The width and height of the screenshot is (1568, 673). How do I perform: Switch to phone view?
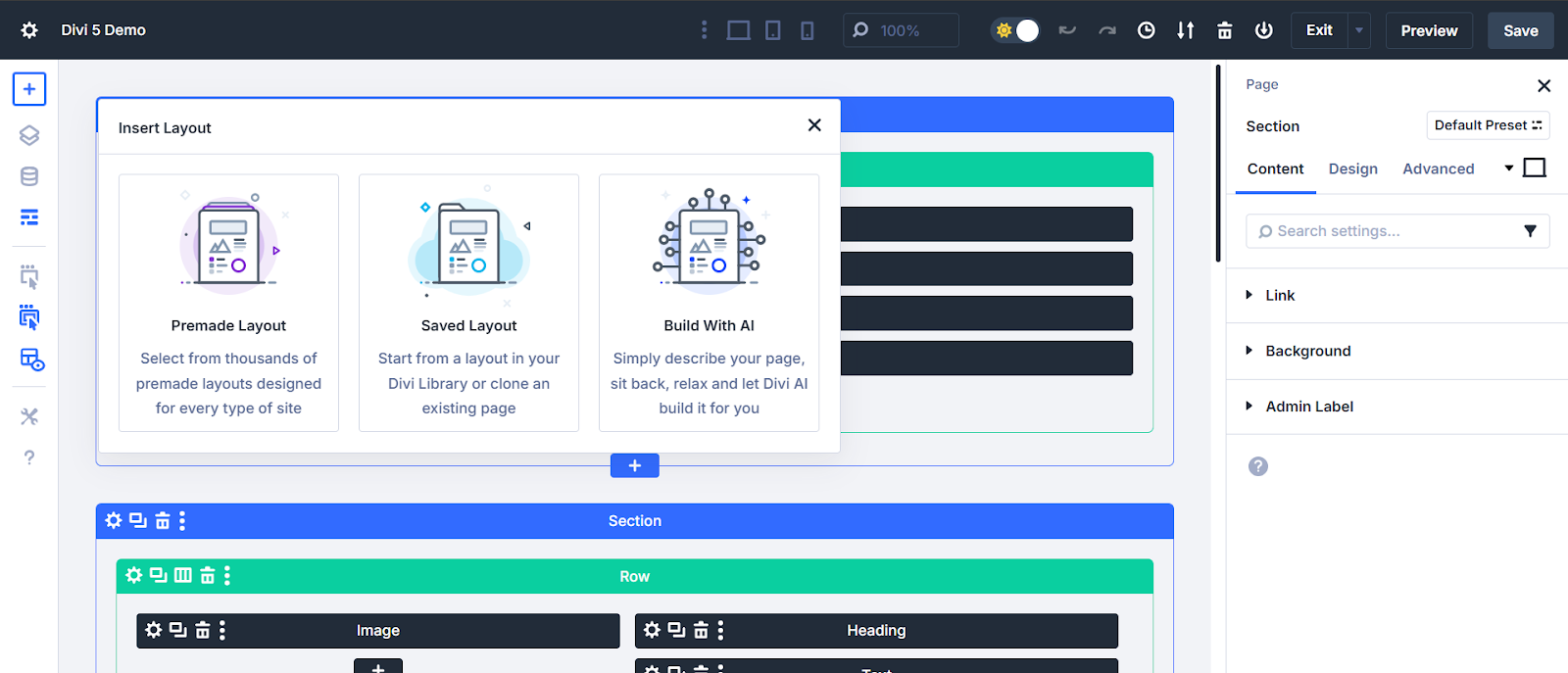click(x=808, y=30)
